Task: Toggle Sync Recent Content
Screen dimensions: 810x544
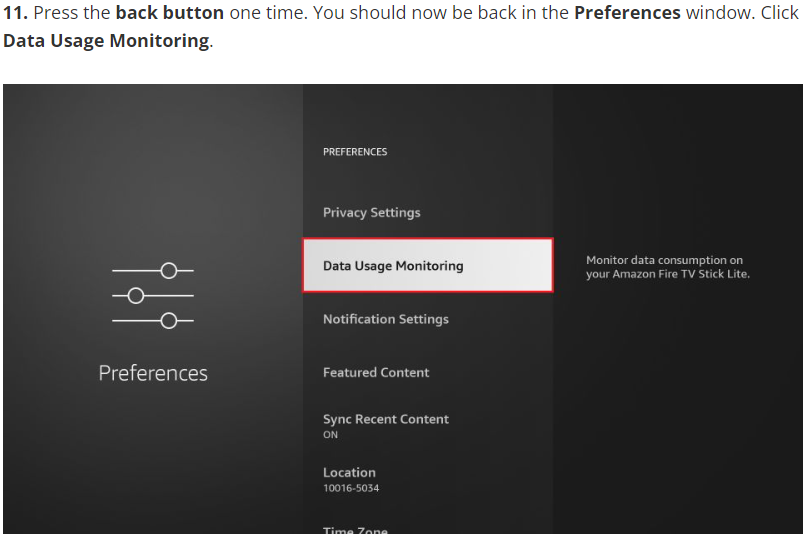Action: (385, 420)
